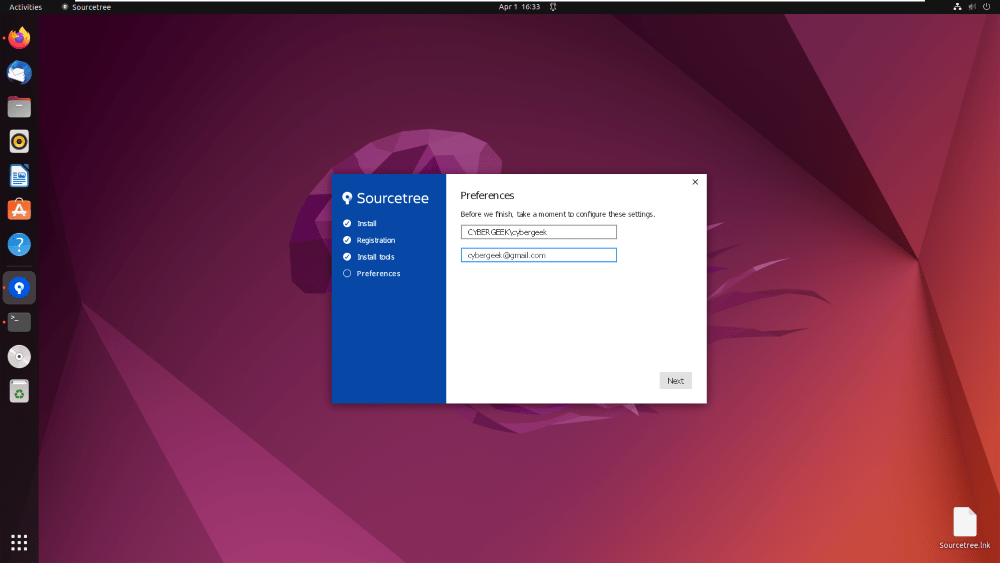Open the Help dock icon
1000x563 pixels.
tap(19, 244)
